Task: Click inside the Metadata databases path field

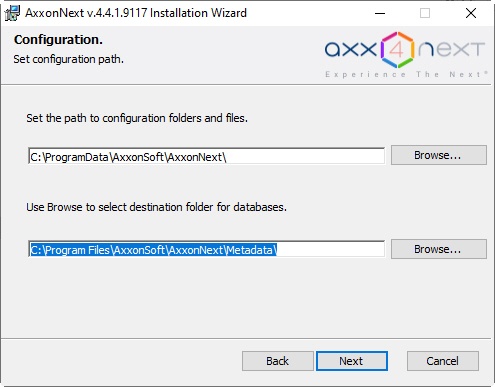Action: [206, 249]
